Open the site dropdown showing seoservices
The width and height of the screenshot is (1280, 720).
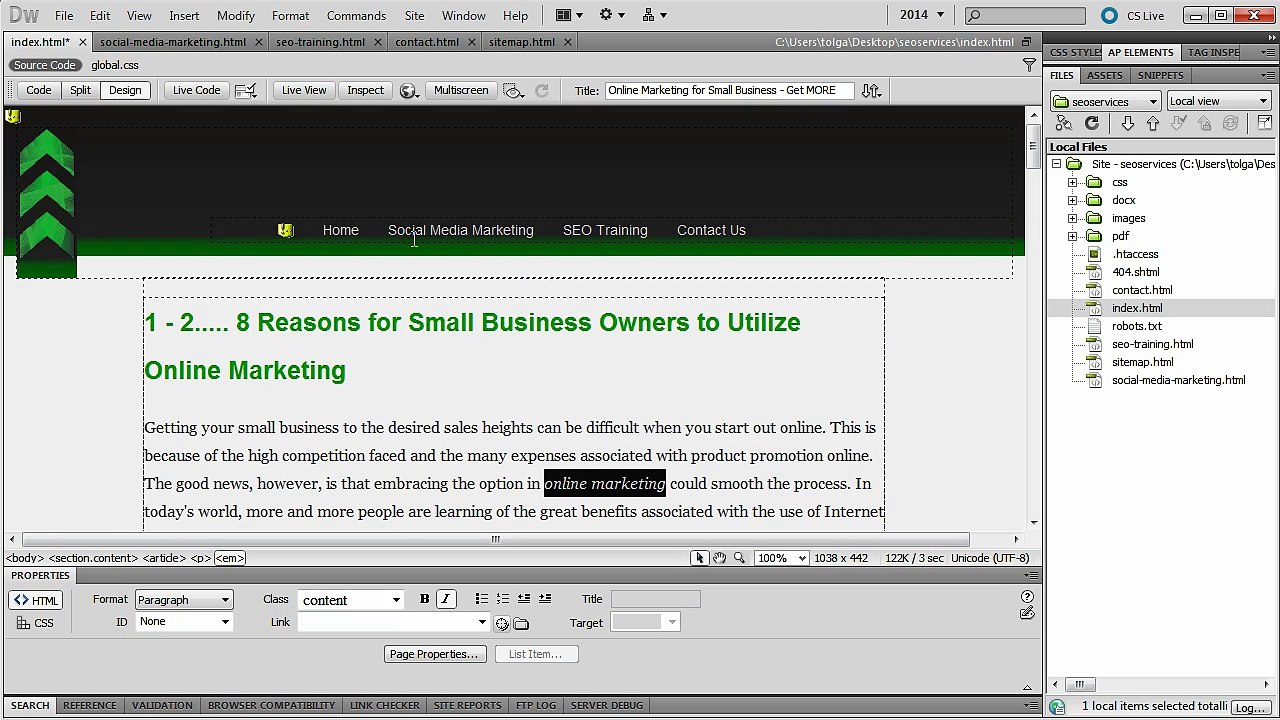tap(1106, 101)
